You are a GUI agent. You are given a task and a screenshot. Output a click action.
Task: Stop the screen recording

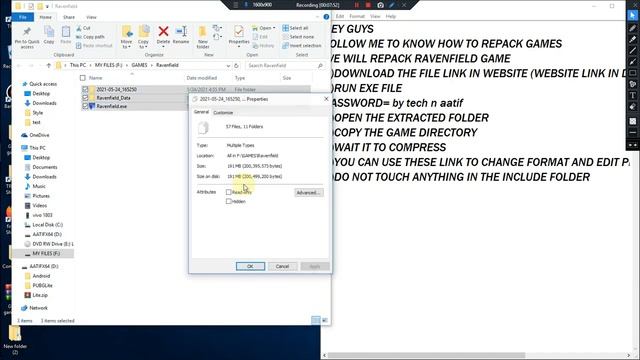[368, 5]
